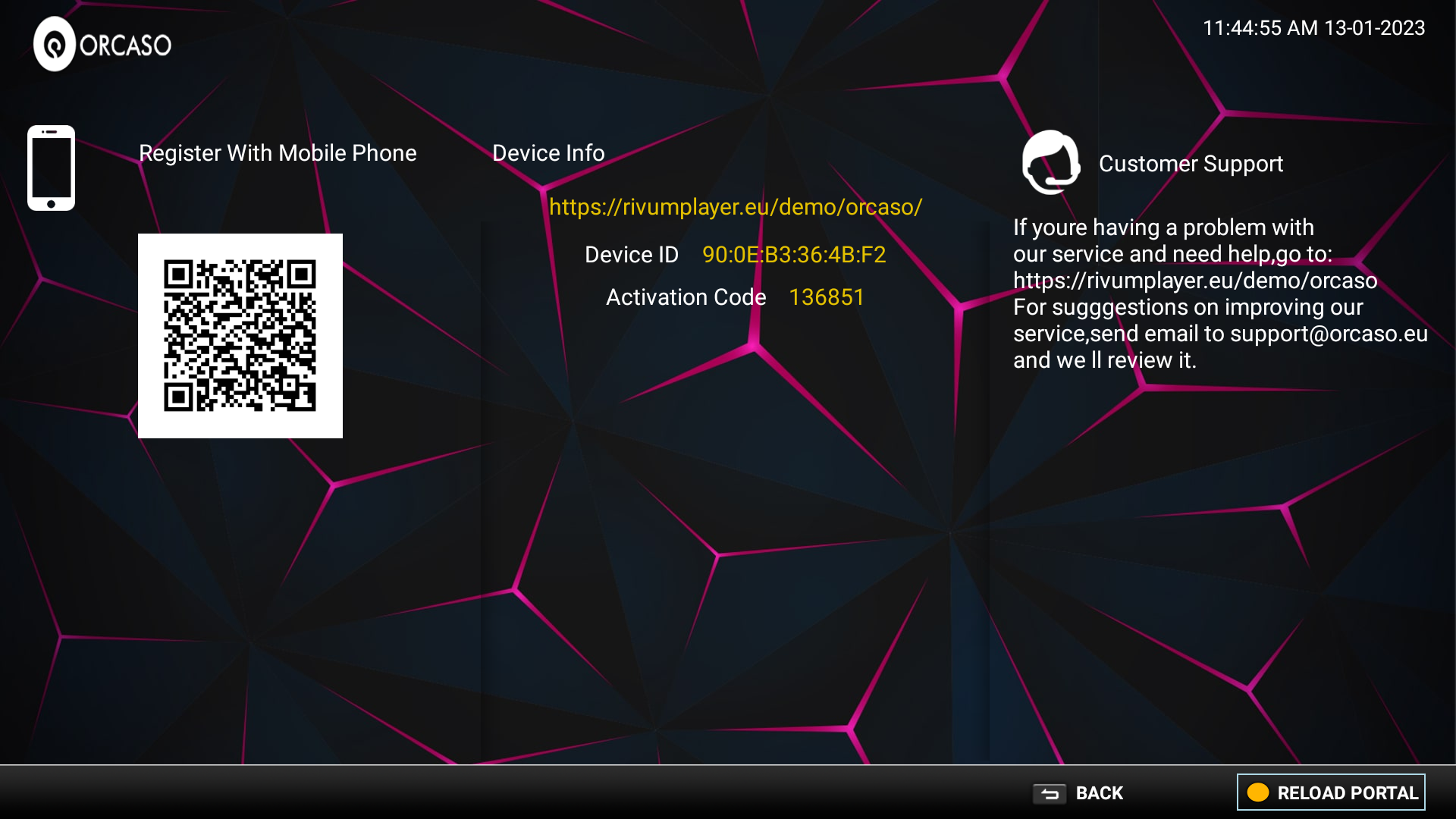Screen dimensions: 1456x819
Task: Click the Activation Code label
Action: click(686, 297)
